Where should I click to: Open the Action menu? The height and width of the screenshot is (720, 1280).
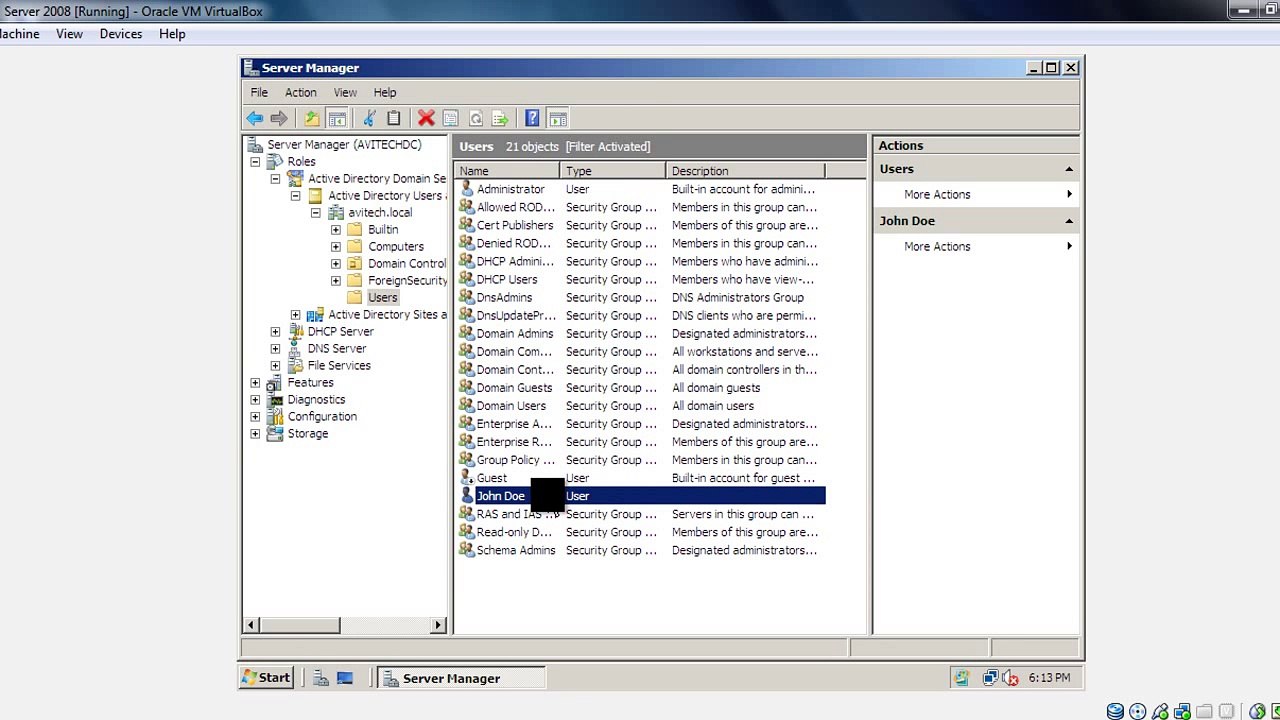[x=300, y=92]
